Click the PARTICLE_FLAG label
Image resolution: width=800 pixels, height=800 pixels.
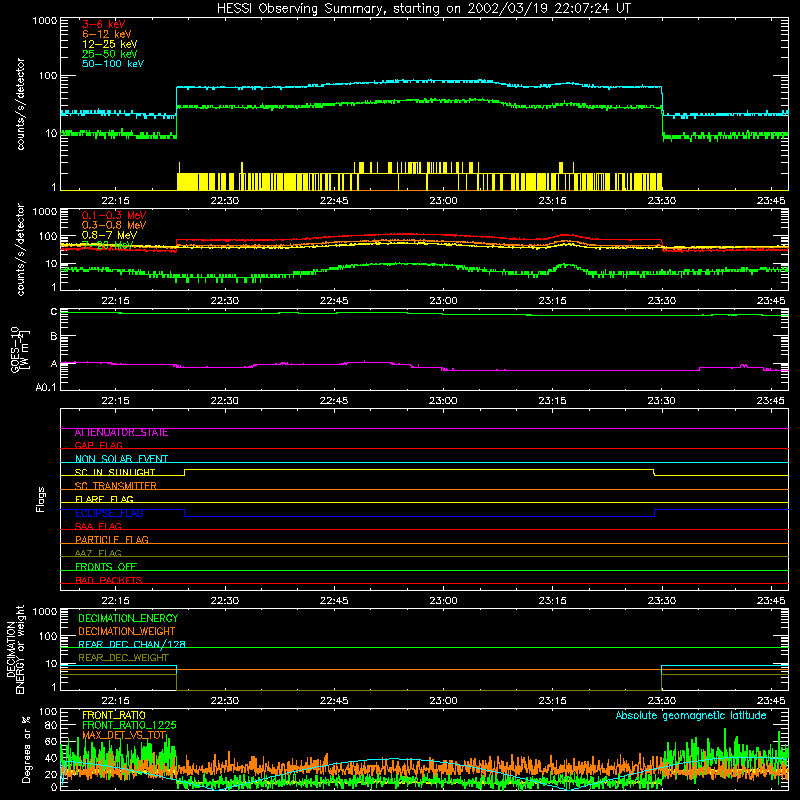[112, 540]
